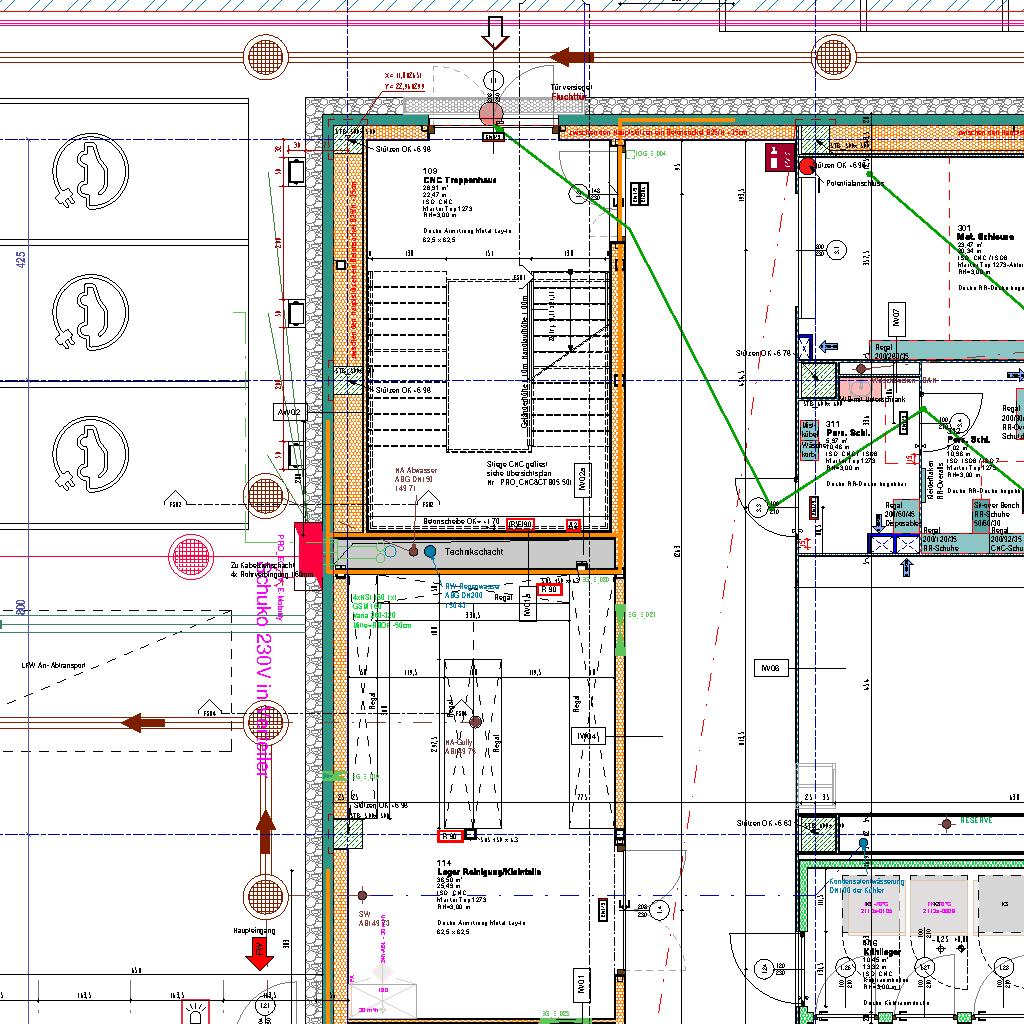The width and height of the screenshot is (1024, 1024).
Task: Click the door tag circle numbered 14
Action: tap(660, 908)
